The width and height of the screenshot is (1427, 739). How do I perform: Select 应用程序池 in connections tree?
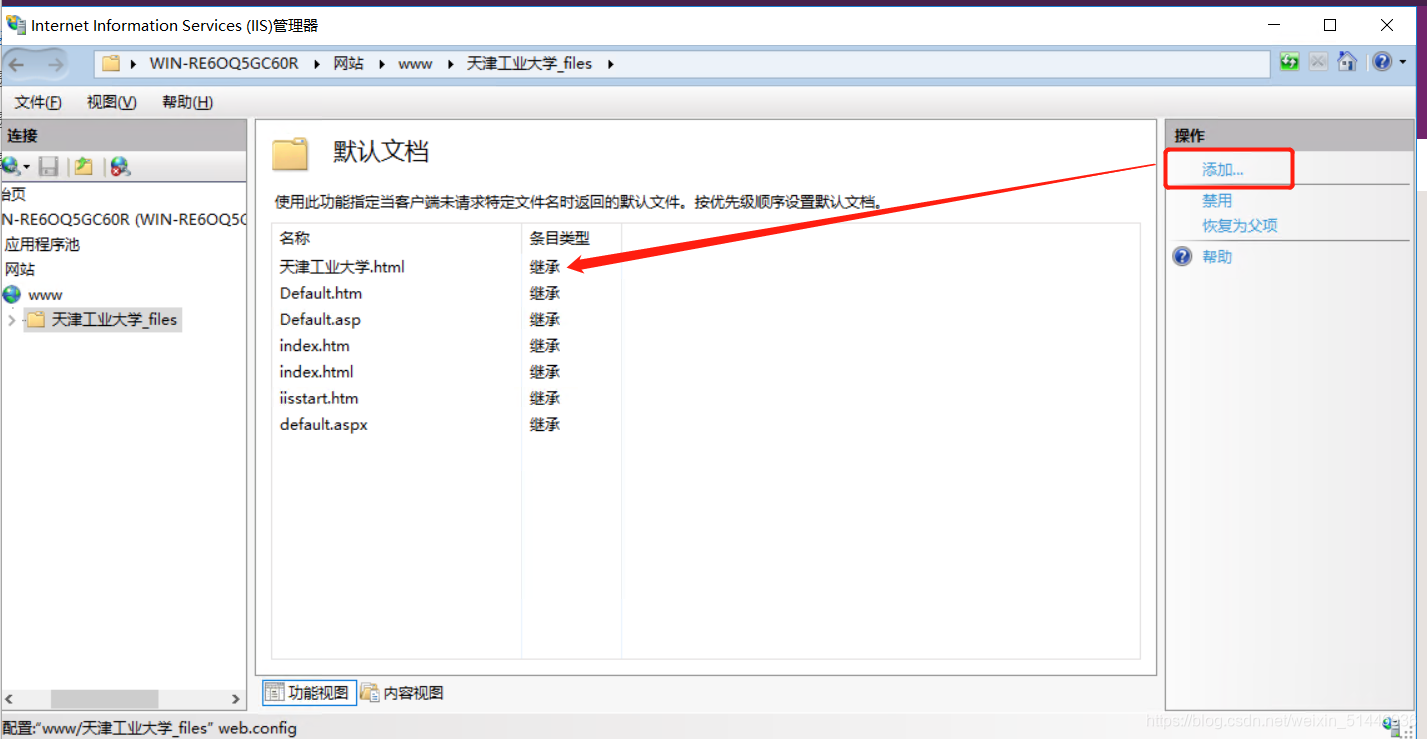click(42, 244)
